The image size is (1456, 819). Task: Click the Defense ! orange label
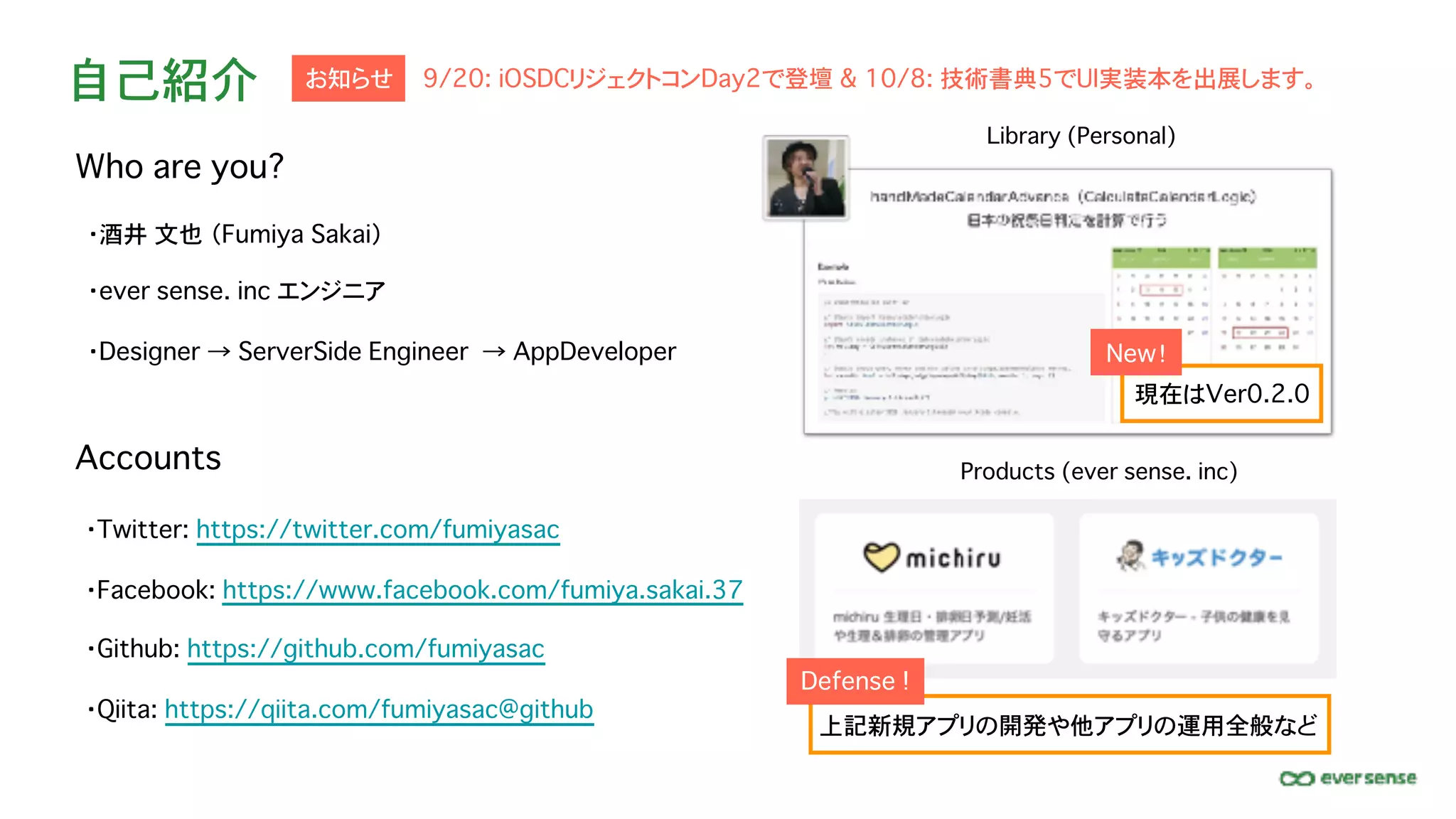coord(855,681)
